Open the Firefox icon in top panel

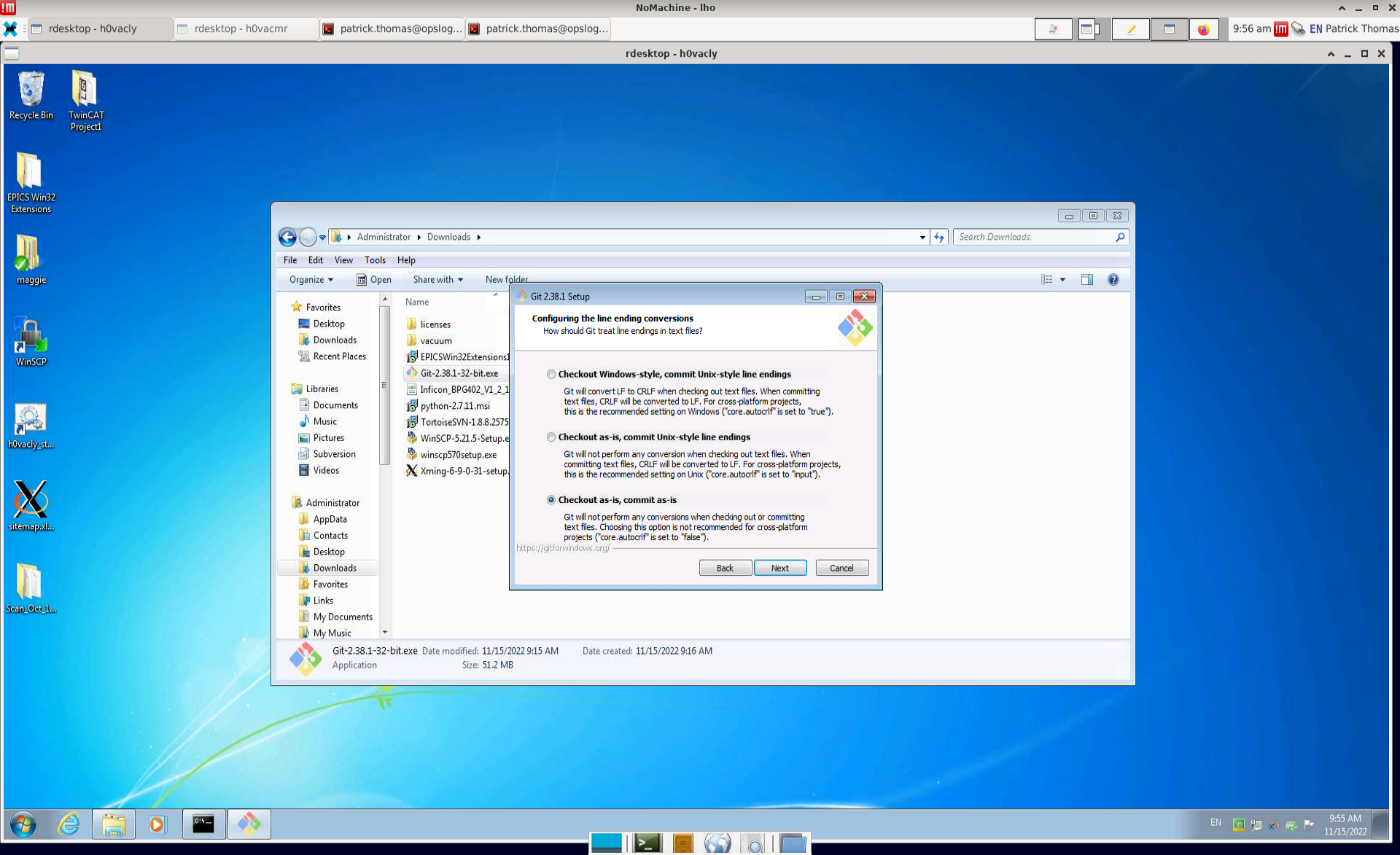(1203, 29)
